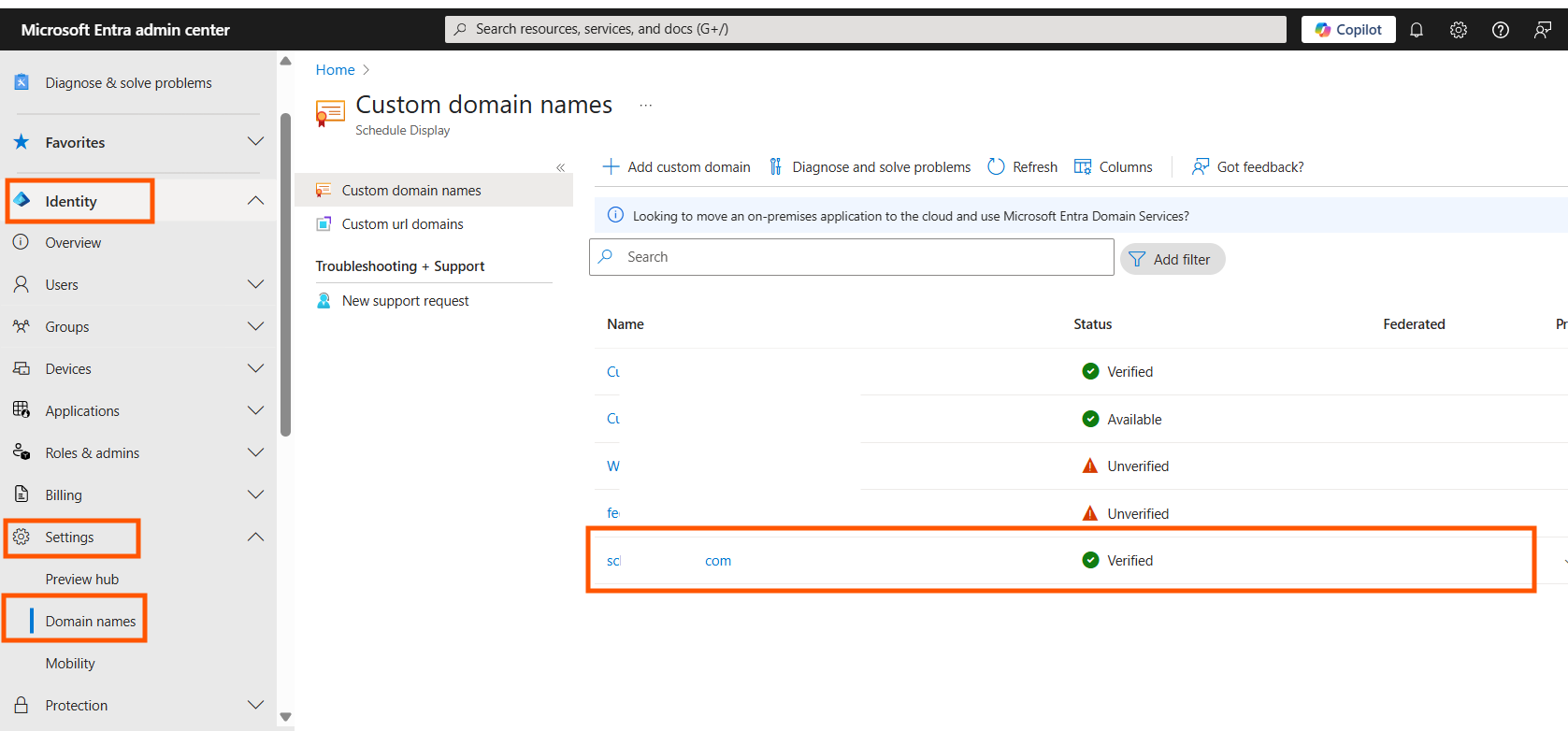The width and height of the screenshot is (1568, 731).
Task: Open New support request
Action: tap(405, 301)
